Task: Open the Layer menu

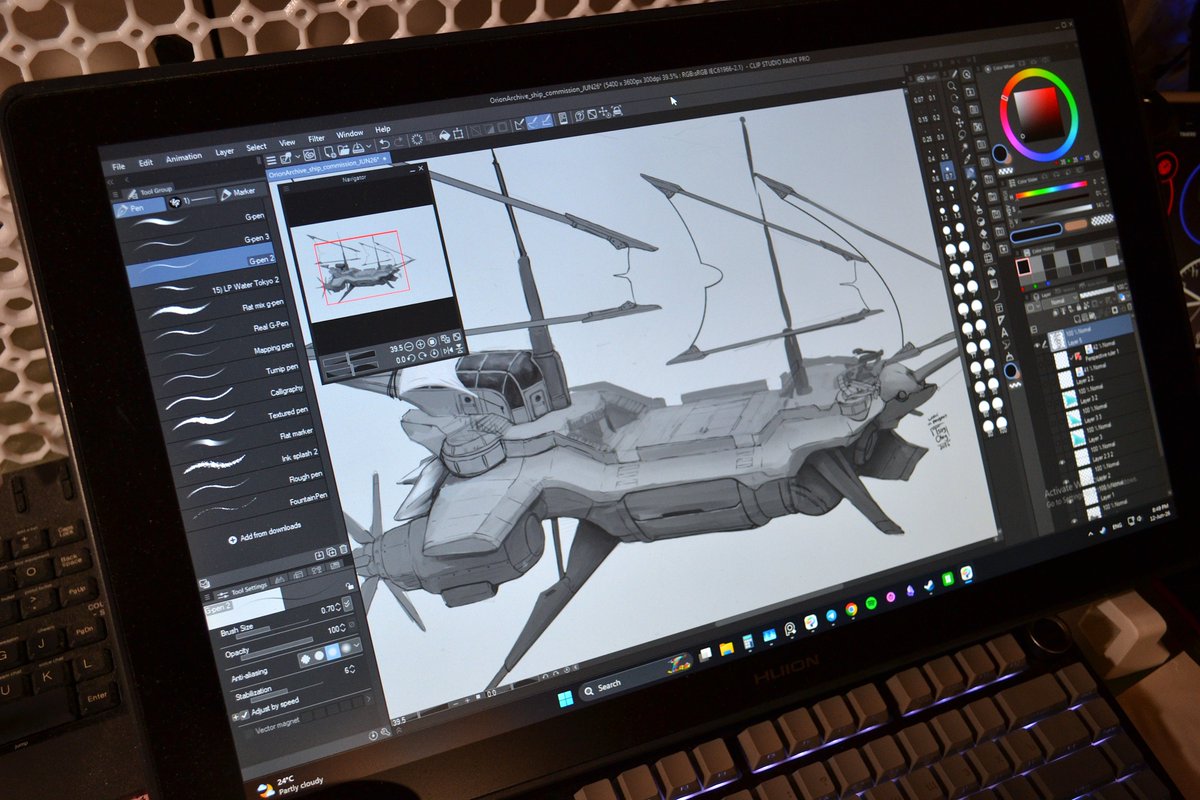Action: [225, 152]
